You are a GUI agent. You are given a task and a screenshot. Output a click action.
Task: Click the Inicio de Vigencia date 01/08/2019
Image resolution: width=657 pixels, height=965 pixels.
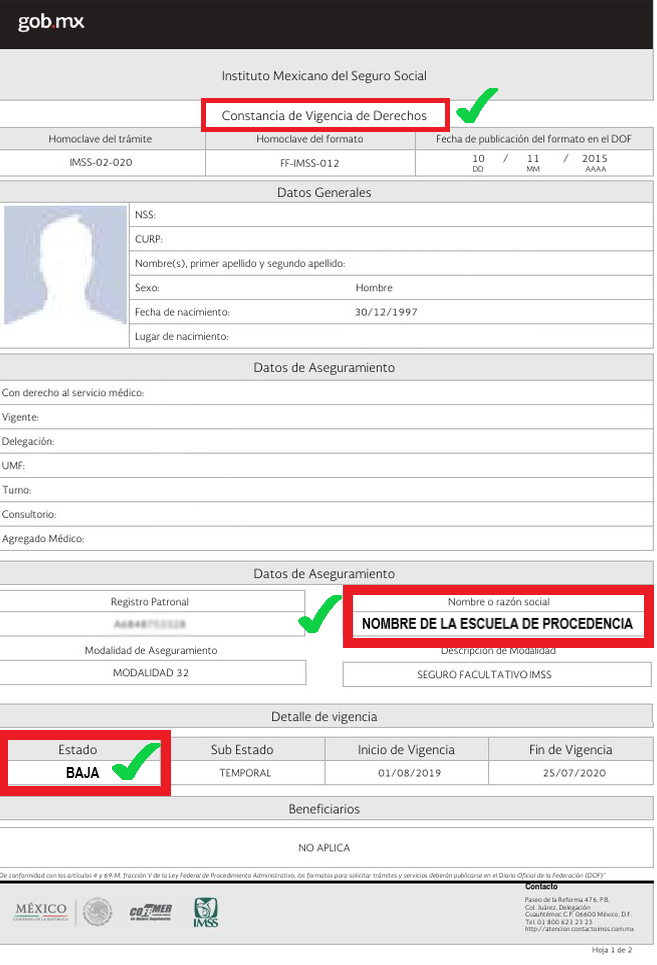406,773
